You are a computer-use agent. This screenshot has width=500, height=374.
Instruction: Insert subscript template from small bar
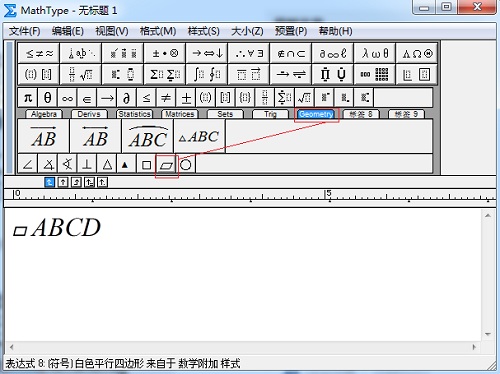pyautogui.click(x=344, y=98)
